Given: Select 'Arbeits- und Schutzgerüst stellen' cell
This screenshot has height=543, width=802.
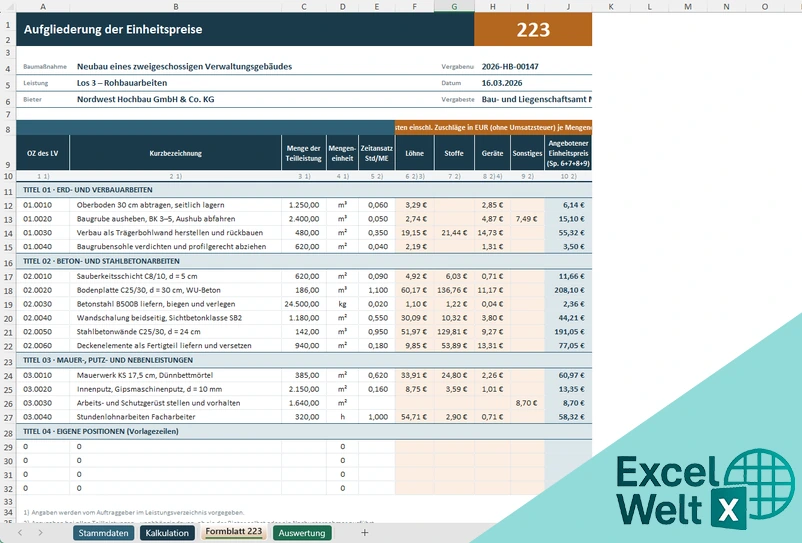Looking at the screenshot, I should click(175, 403).
